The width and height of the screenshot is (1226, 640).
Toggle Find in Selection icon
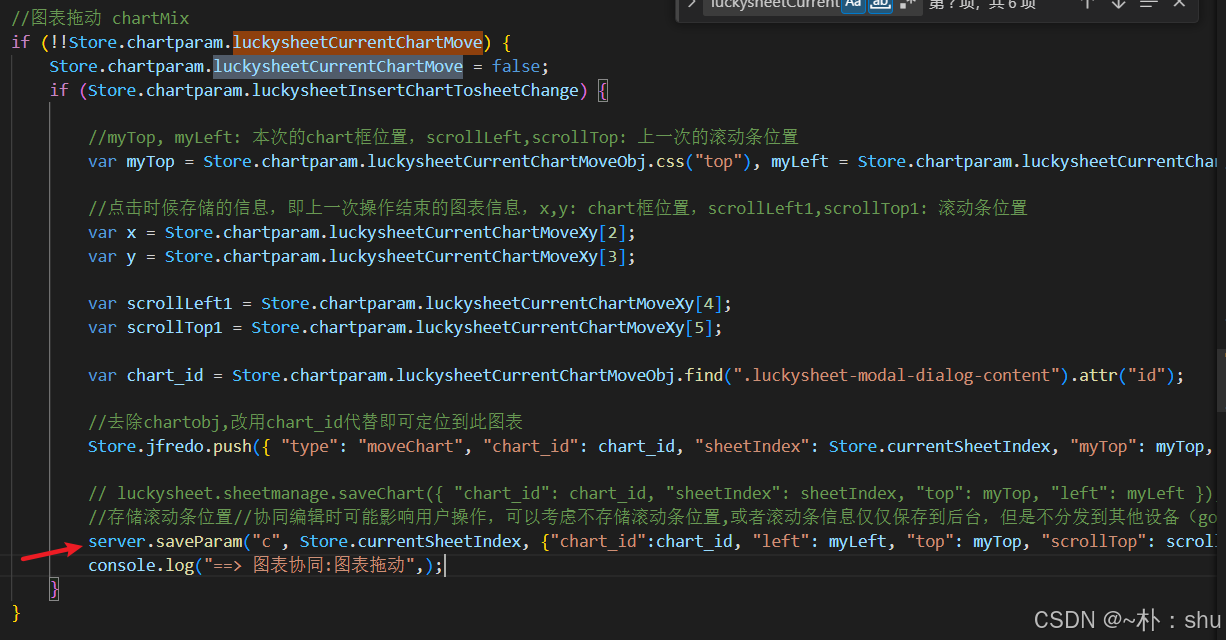[1148, 4]
